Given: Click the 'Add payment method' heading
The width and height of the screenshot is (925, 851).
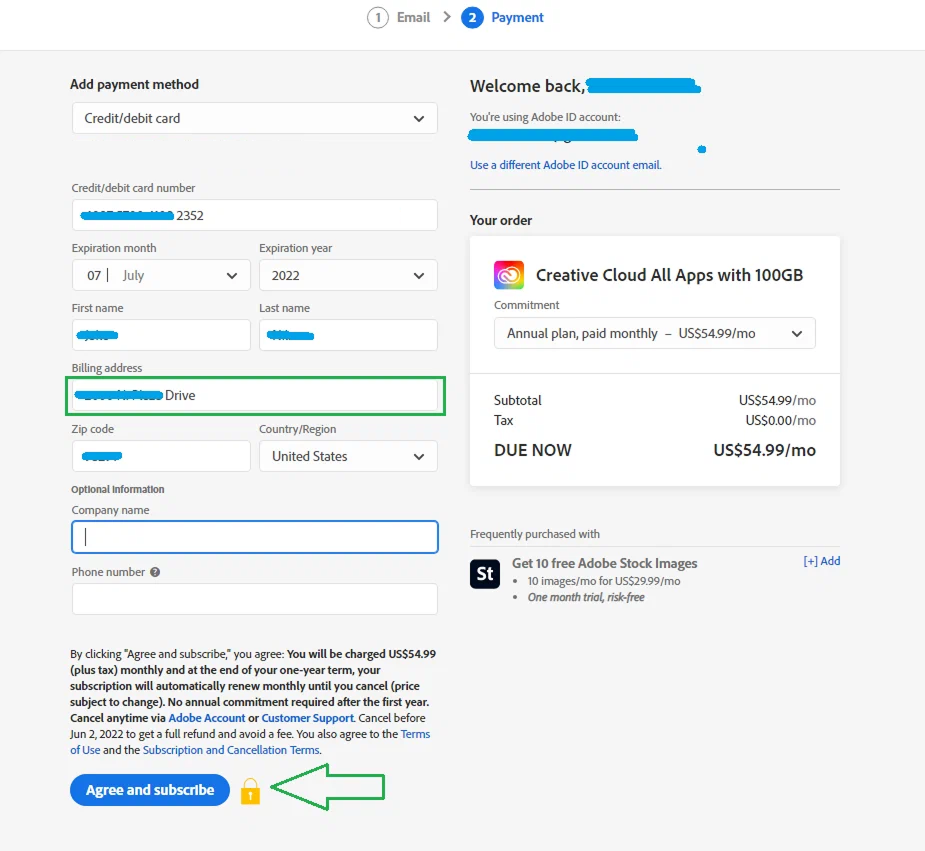Looking at the screenshot, I should coord(135,84).
